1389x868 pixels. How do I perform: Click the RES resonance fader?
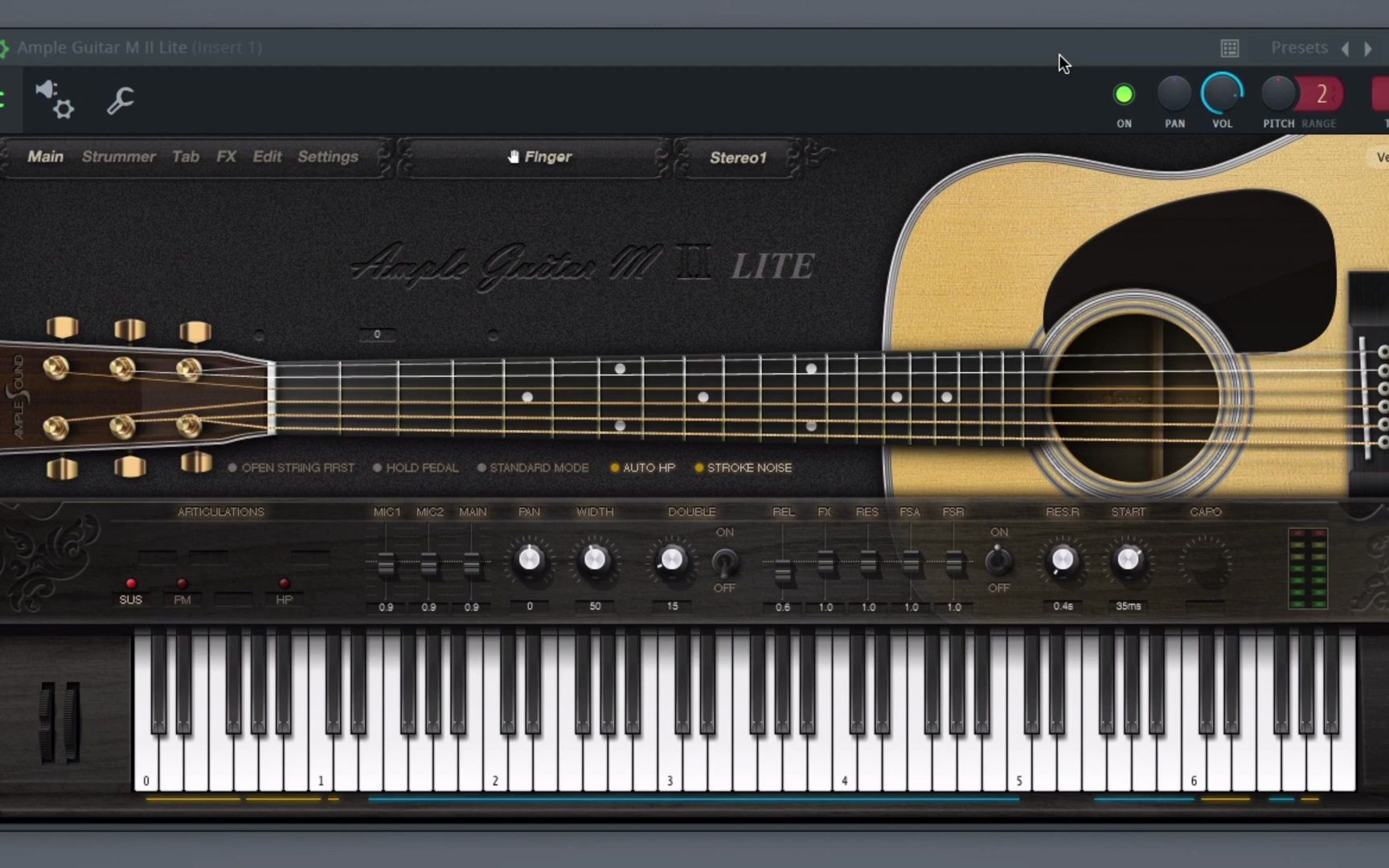[x=868, y=563]
